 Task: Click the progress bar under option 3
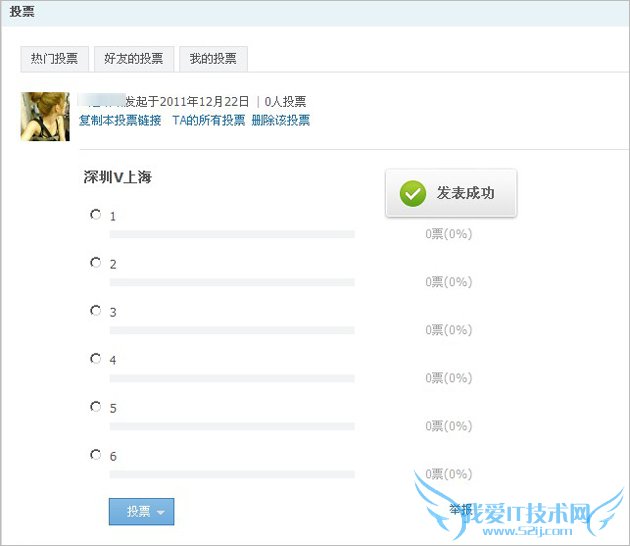232,330
